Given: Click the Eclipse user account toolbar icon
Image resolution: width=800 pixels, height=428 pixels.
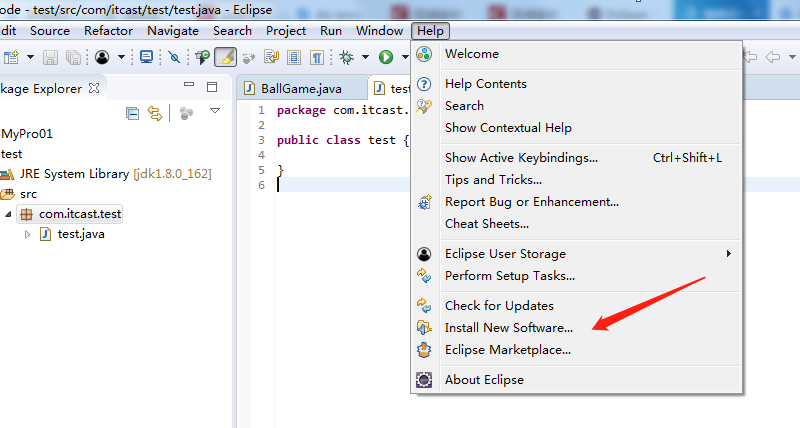Looking at the screenshot, I should 102,57.
